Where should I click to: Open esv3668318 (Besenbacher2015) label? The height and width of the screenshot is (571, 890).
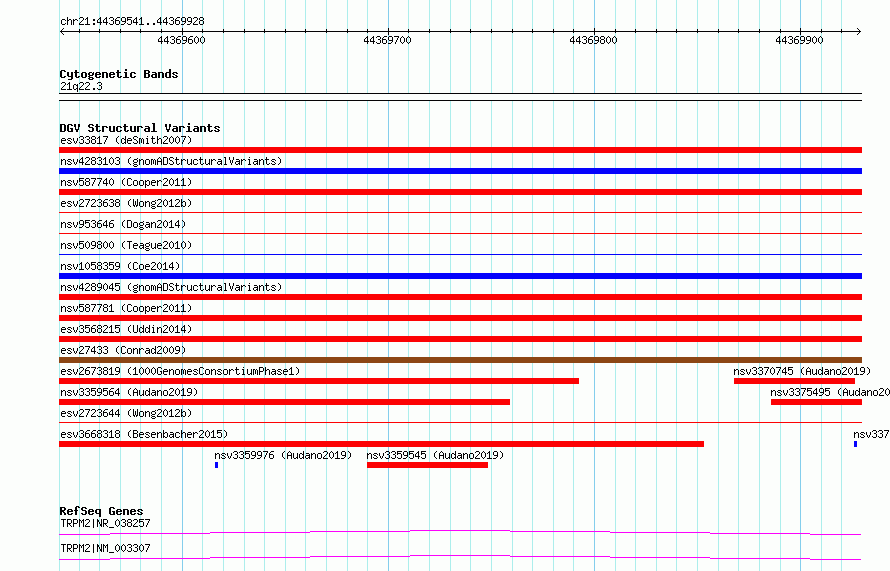point(144,434)
